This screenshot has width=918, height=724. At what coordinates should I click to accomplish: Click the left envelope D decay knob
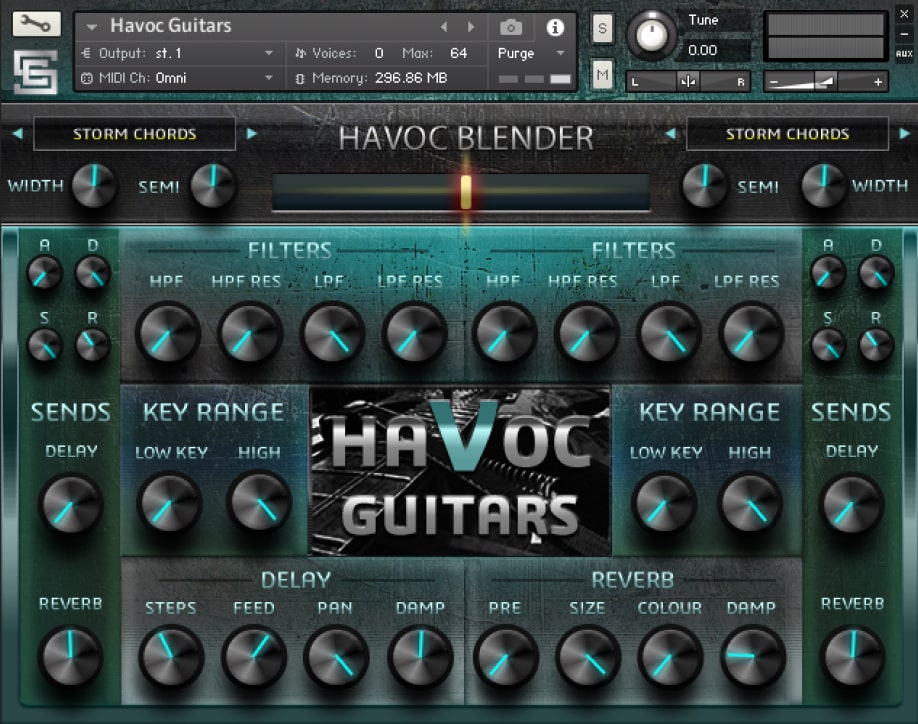click(93, 273)
